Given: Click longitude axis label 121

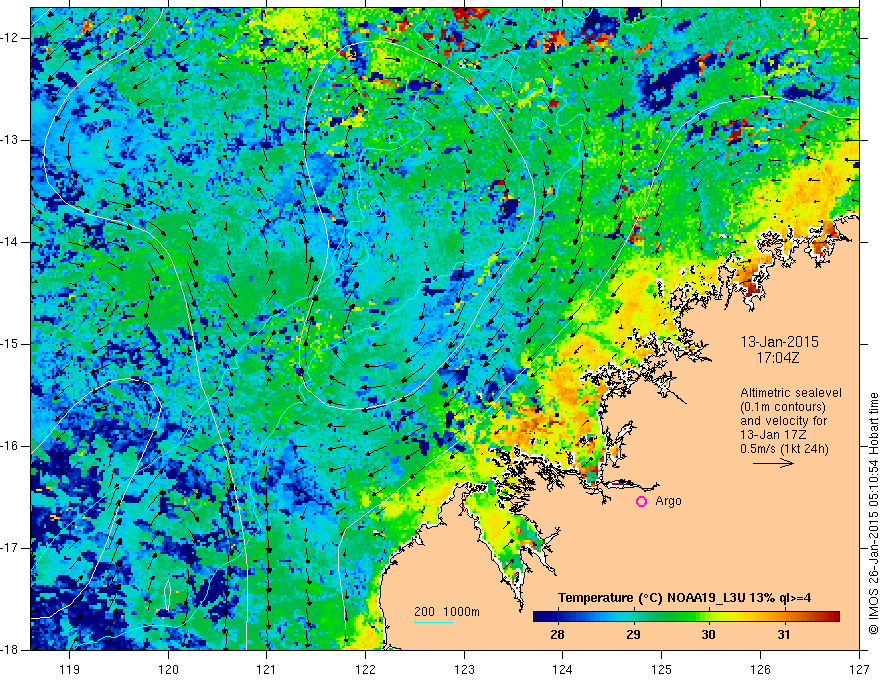Looking at the screenshot, I should click(x=267, y=669).
